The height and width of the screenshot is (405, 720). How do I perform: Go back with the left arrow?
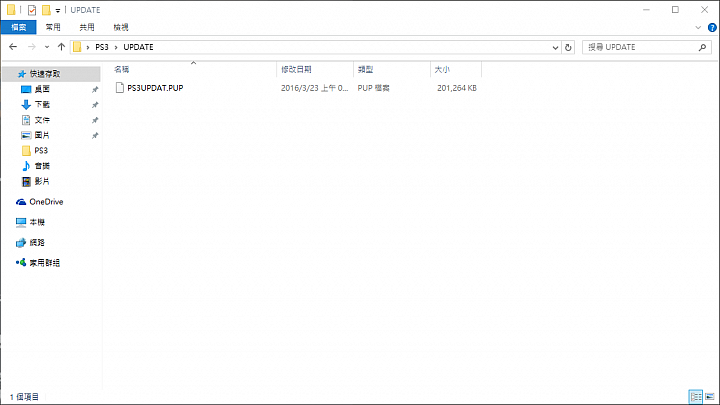click(13, 47)
